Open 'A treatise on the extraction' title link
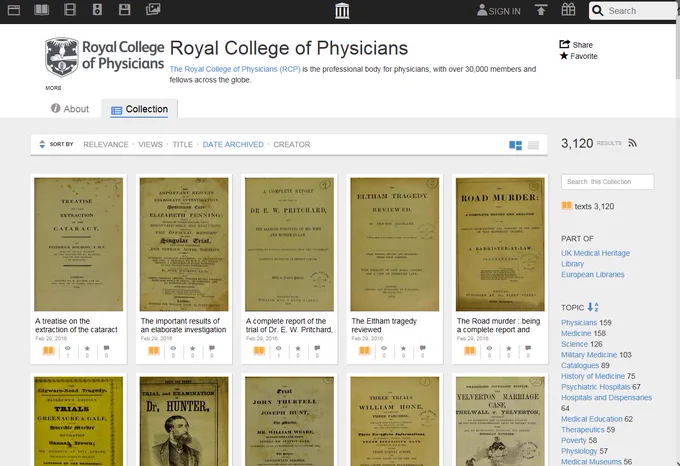The image size is (680, 466). (x=76, y=325)
